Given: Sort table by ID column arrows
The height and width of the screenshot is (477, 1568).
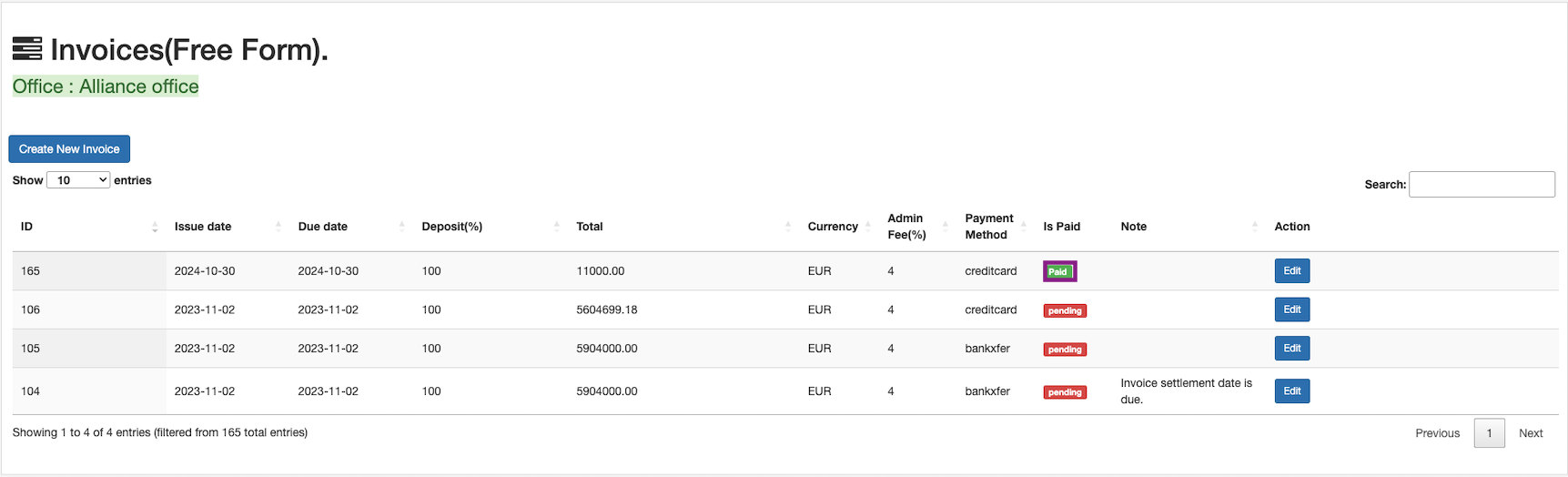Looking at the screenshot, I should [155, 227].
